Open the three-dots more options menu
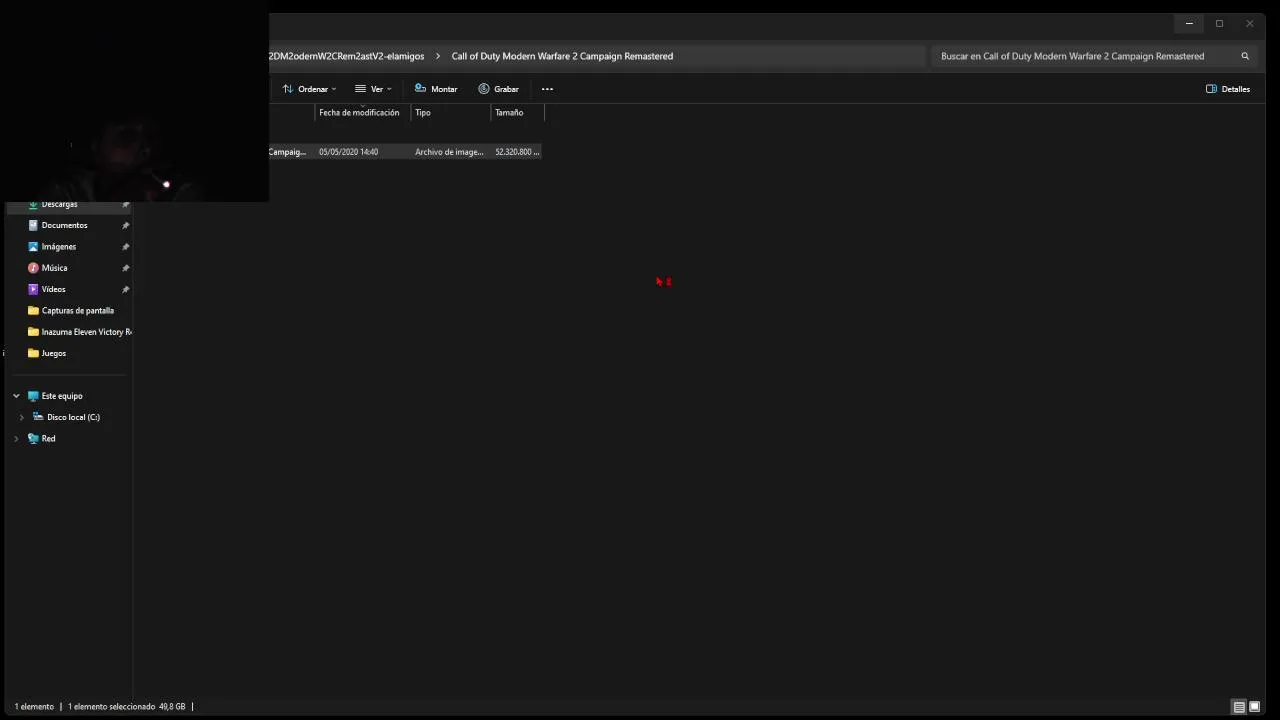The image size is (1280, 720). 547,89
